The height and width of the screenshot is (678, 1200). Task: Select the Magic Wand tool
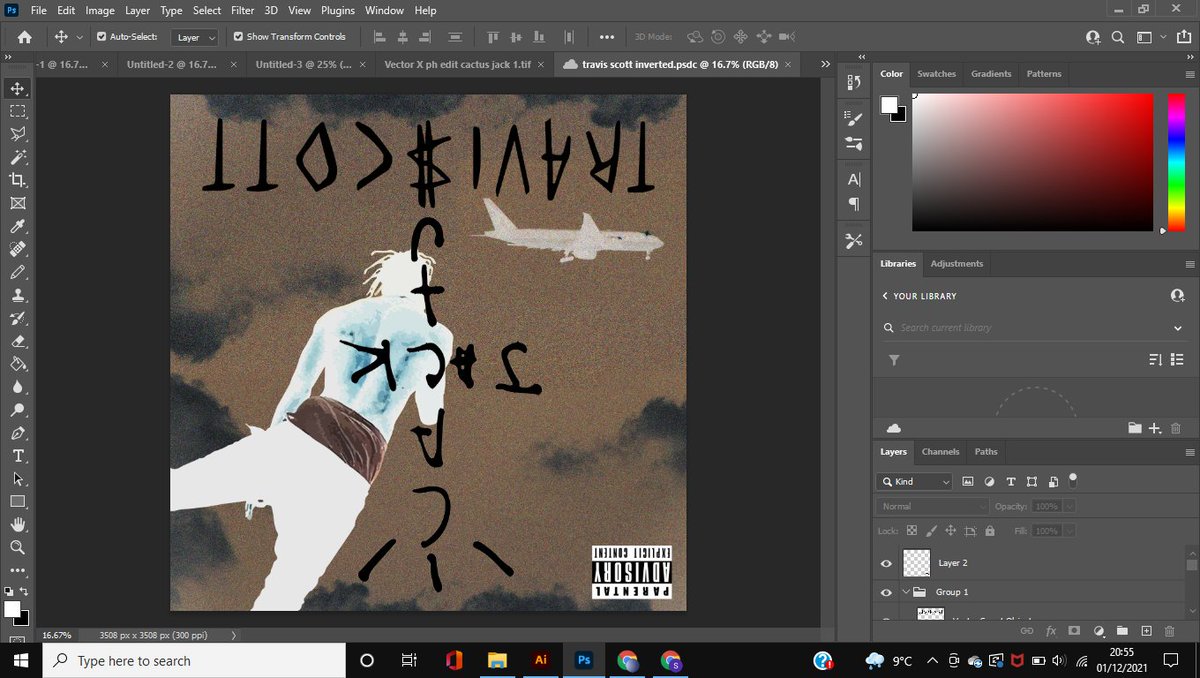tap(17, 158)
